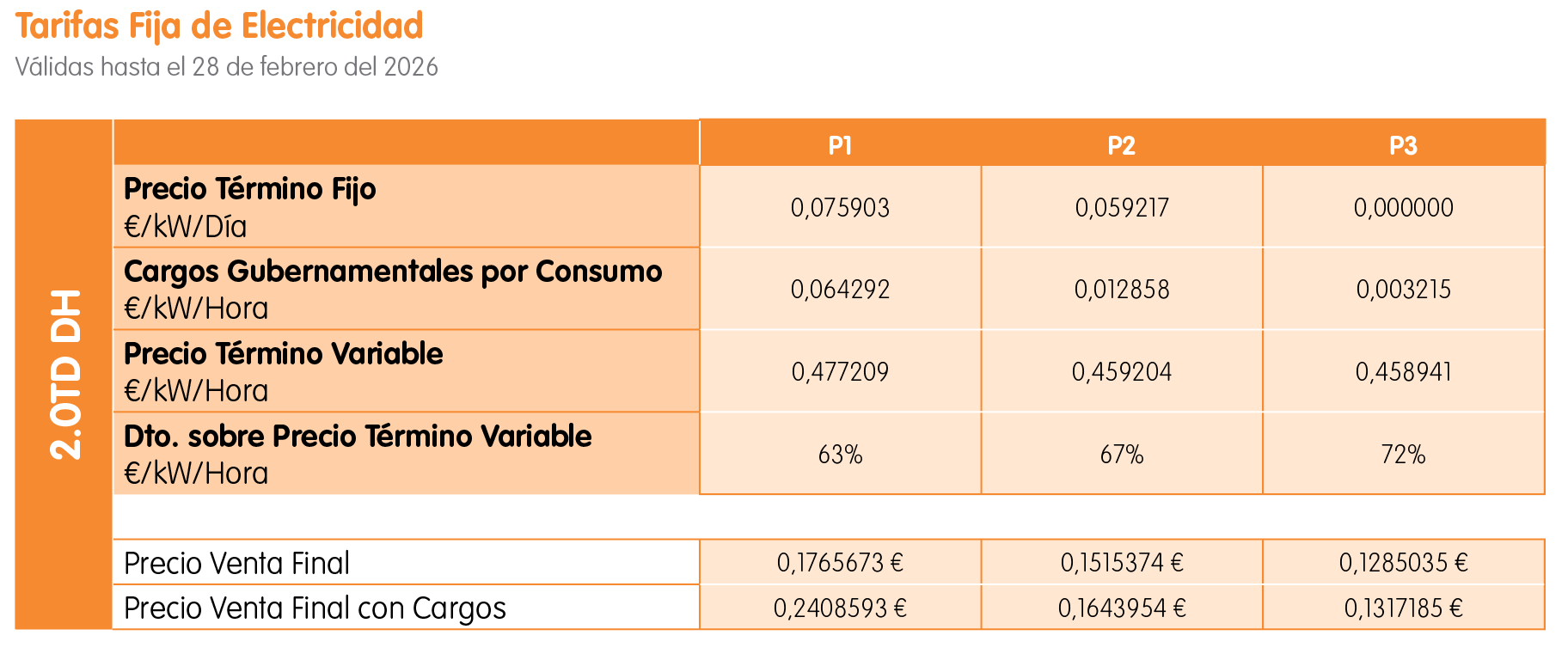
Task: Click the 72% discount cell
Action: 1403,455
